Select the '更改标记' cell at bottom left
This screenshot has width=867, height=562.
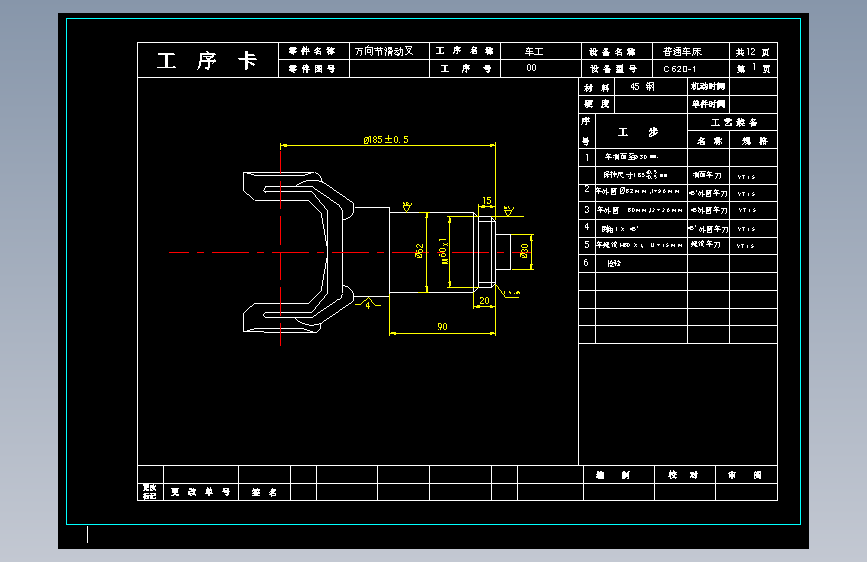150,492
